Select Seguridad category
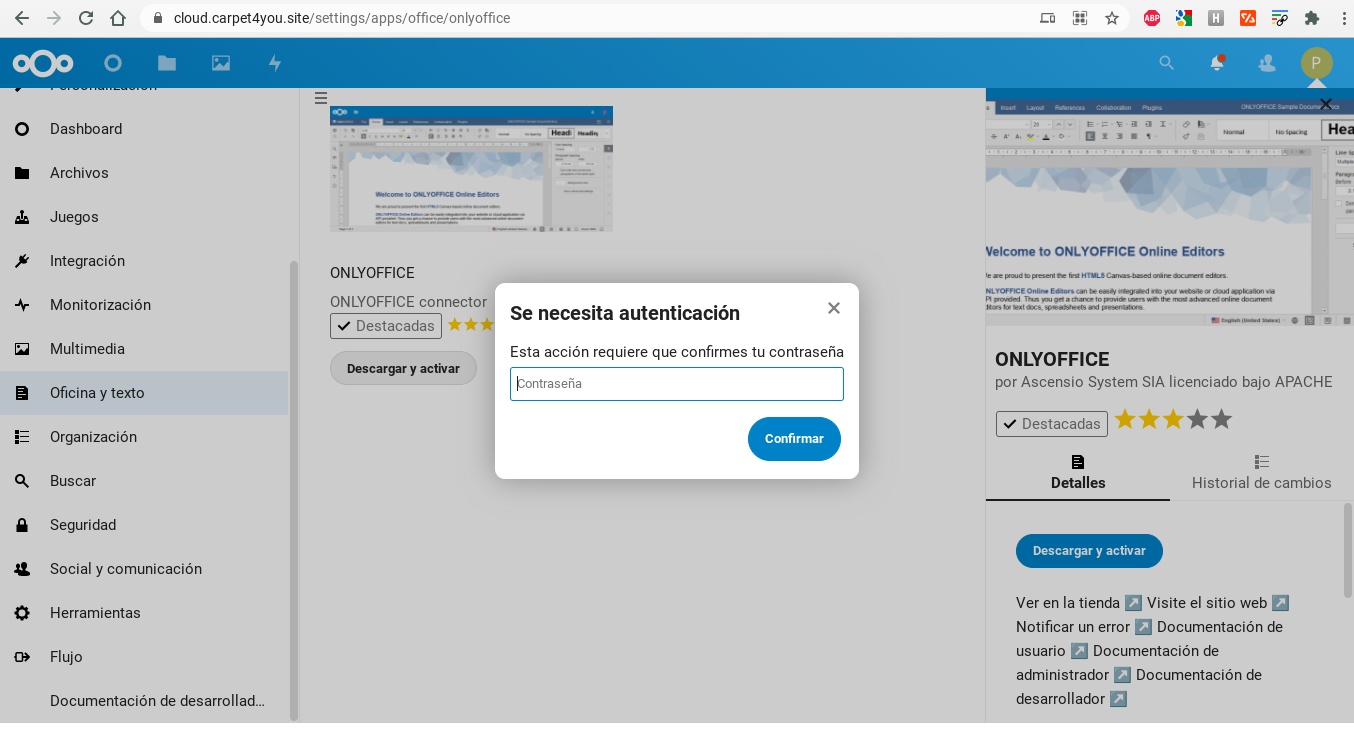 point(144,525)
